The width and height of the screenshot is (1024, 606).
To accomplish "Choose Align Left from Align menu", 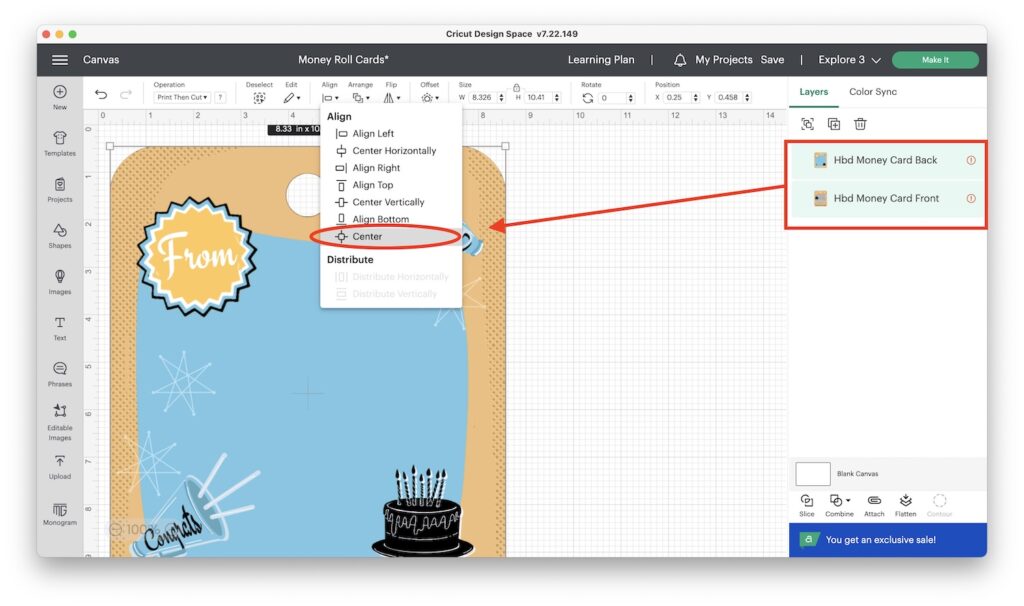I will pos(372,133).
